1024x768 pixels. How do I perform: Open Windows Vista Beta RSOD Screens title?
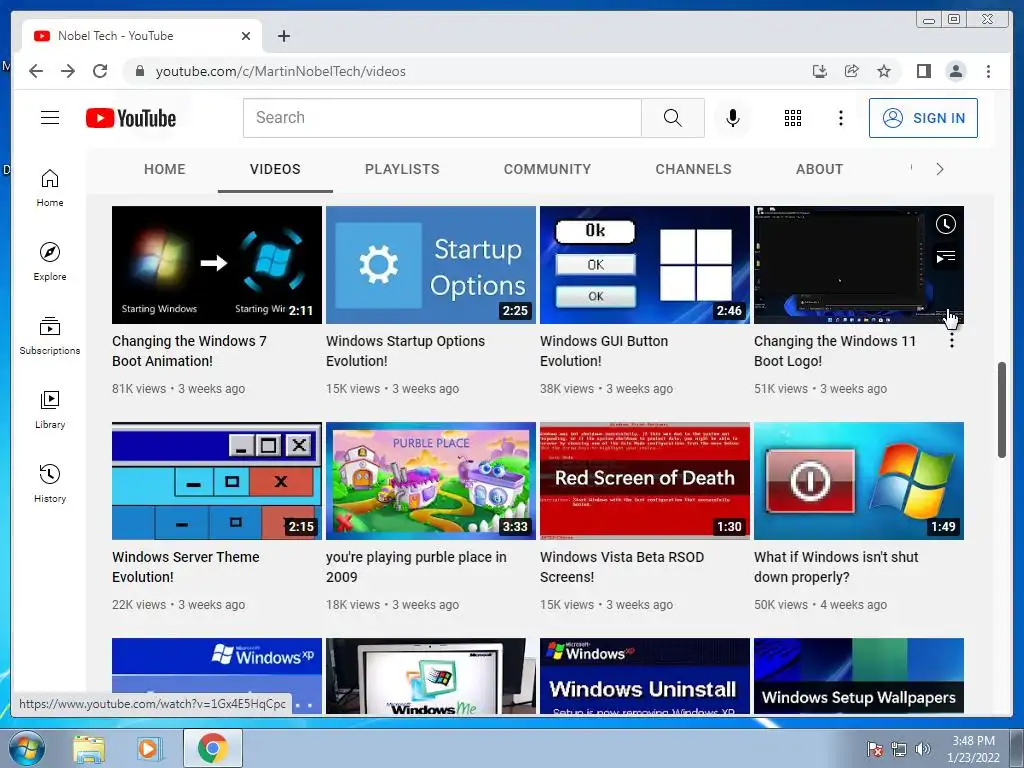(622, 567)
